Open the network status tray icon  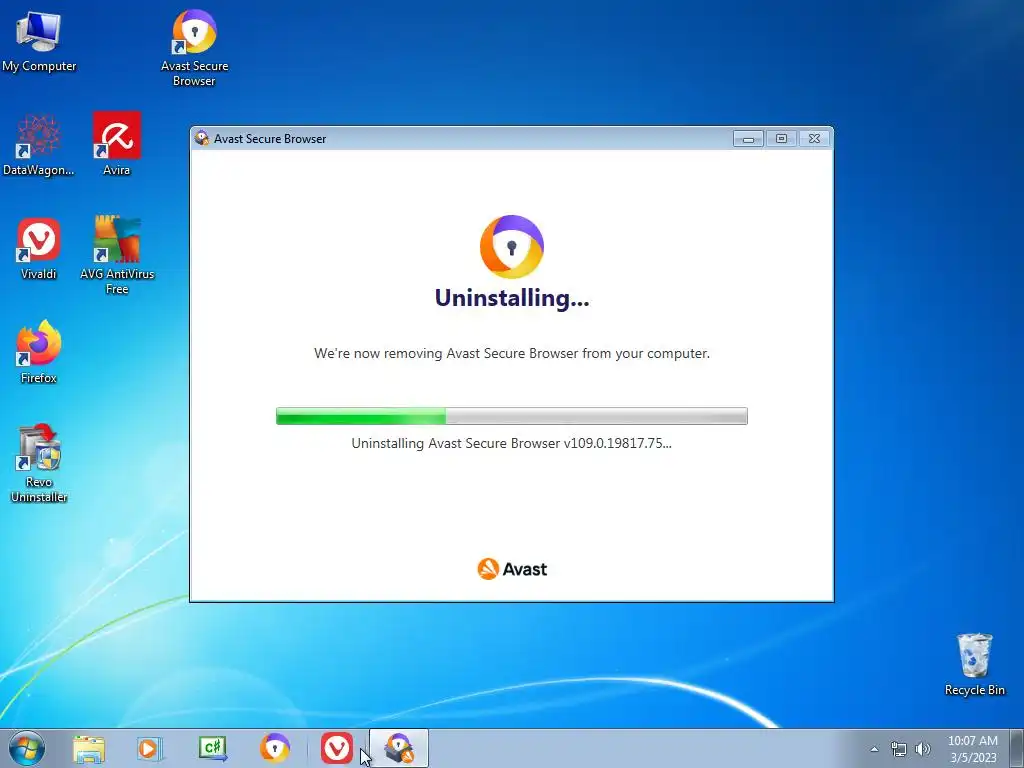[899, 749]
